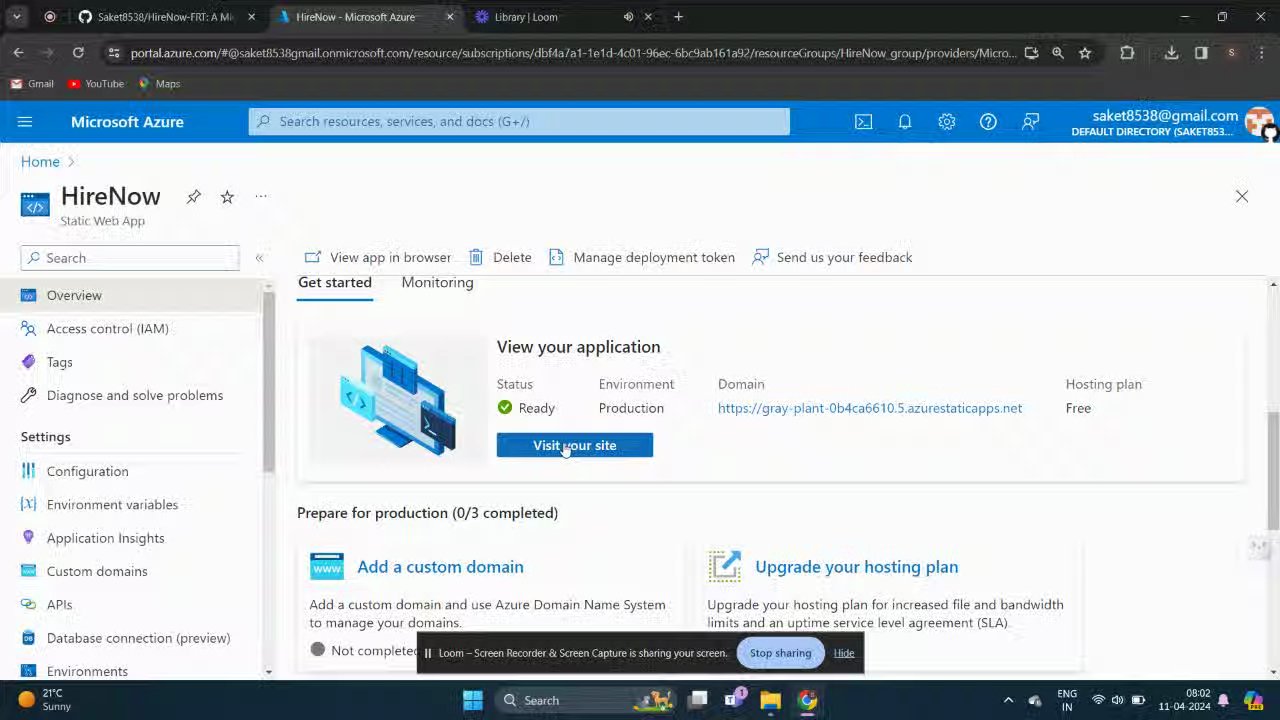This screenshot has width=1280, height=720.
Task: Hide the Loom sharing notification
Action: [x=844, y=653]
